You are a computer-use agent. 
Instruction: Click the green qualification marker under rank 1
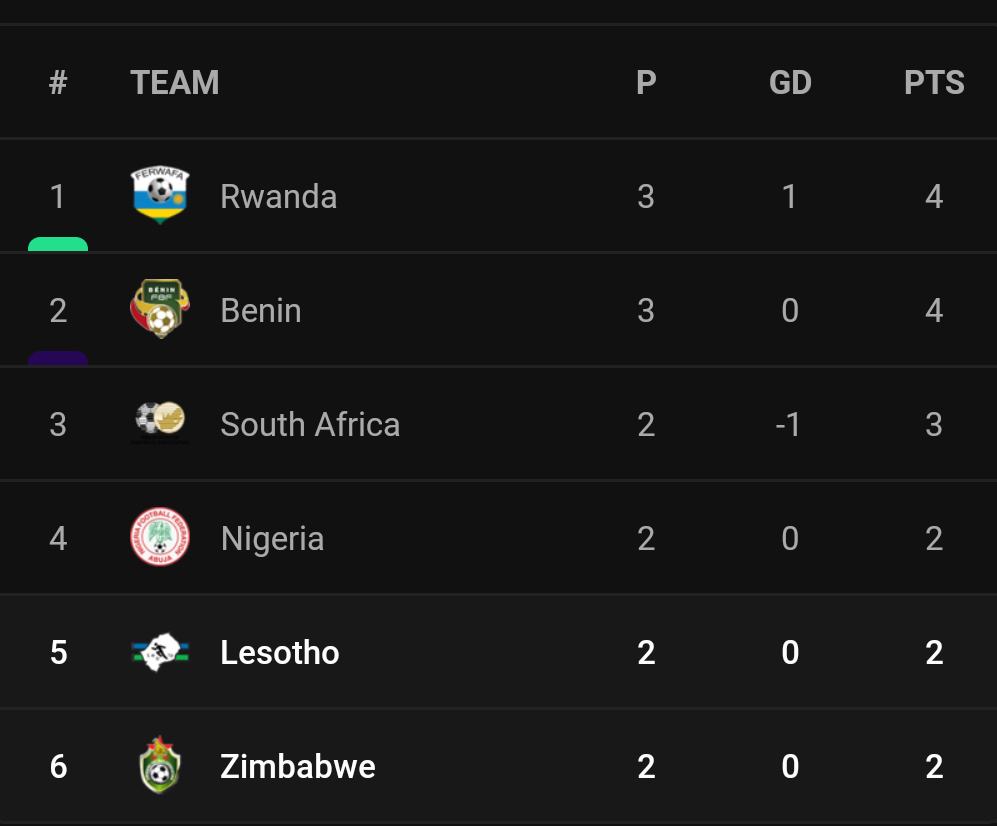point(58,244)
